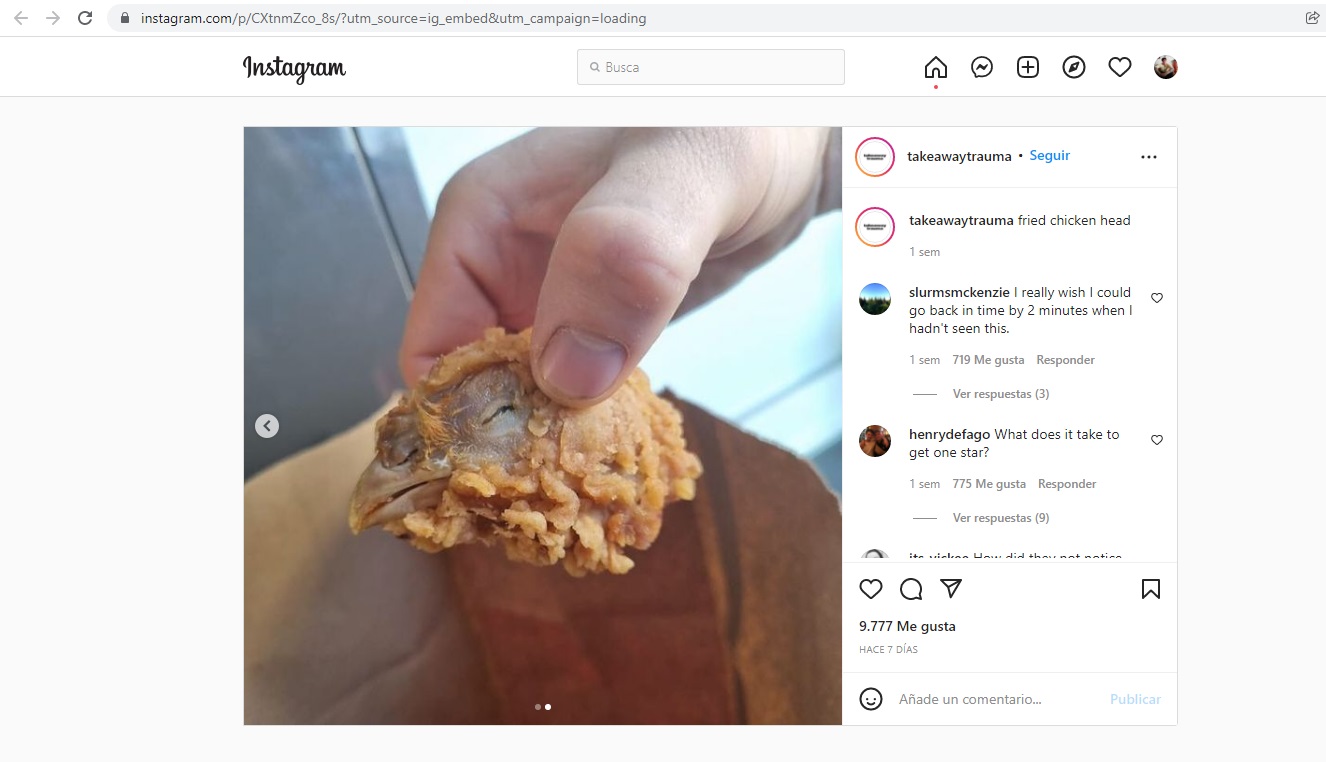Expand 'Ver respuestas (9)' replies

[x=1000, y=518]
